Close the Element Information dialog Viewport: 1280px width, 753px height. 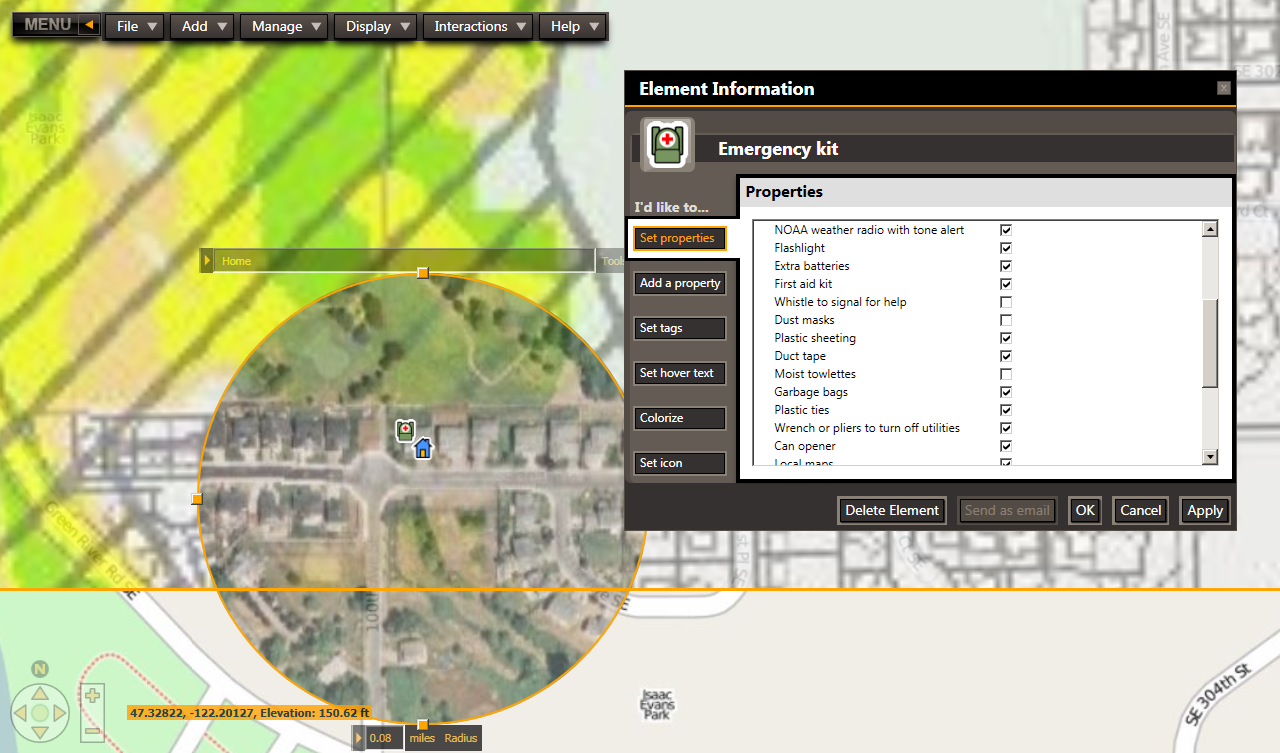[x=1224, y=88]
